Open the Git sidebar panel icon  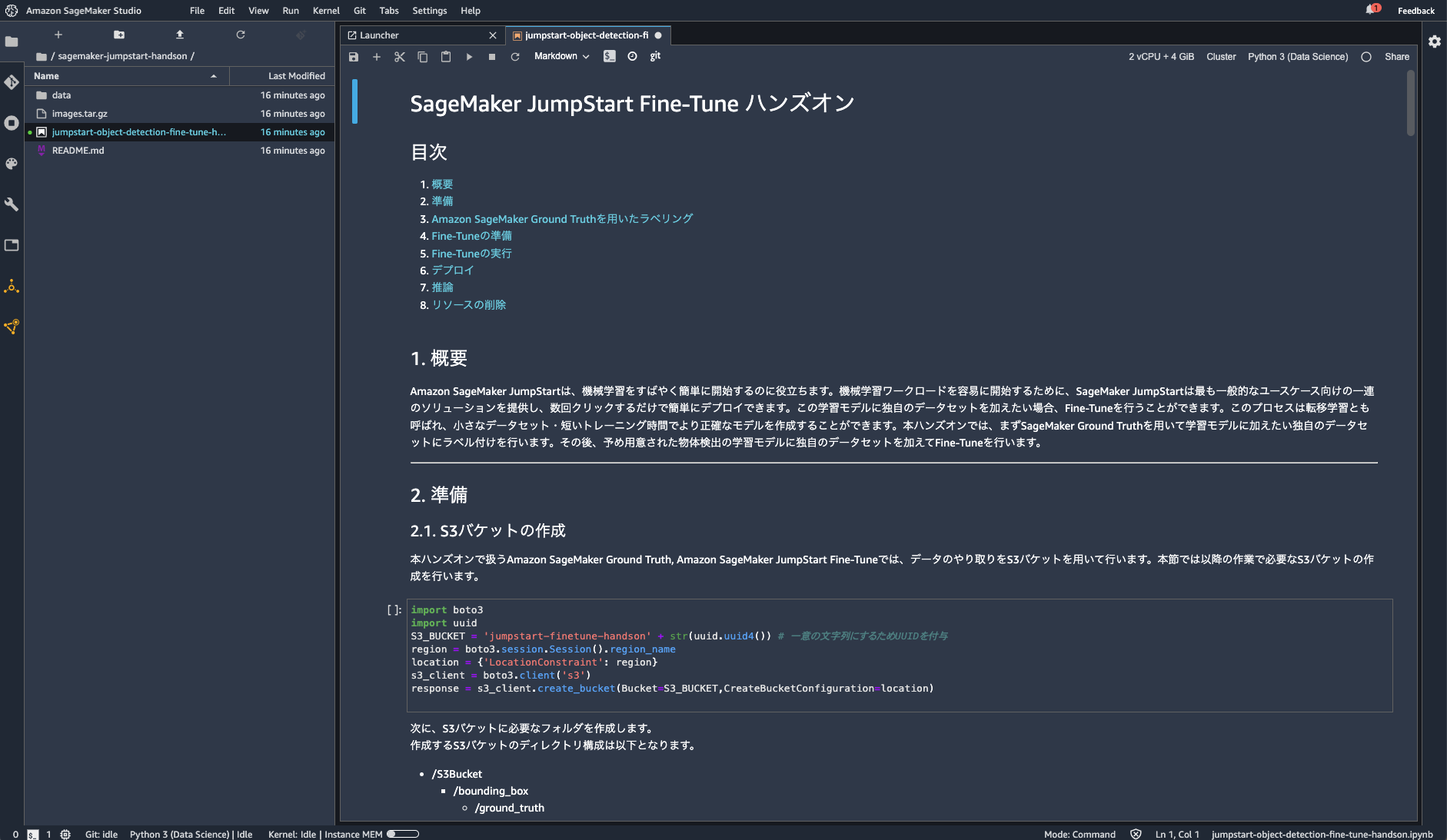12,82
